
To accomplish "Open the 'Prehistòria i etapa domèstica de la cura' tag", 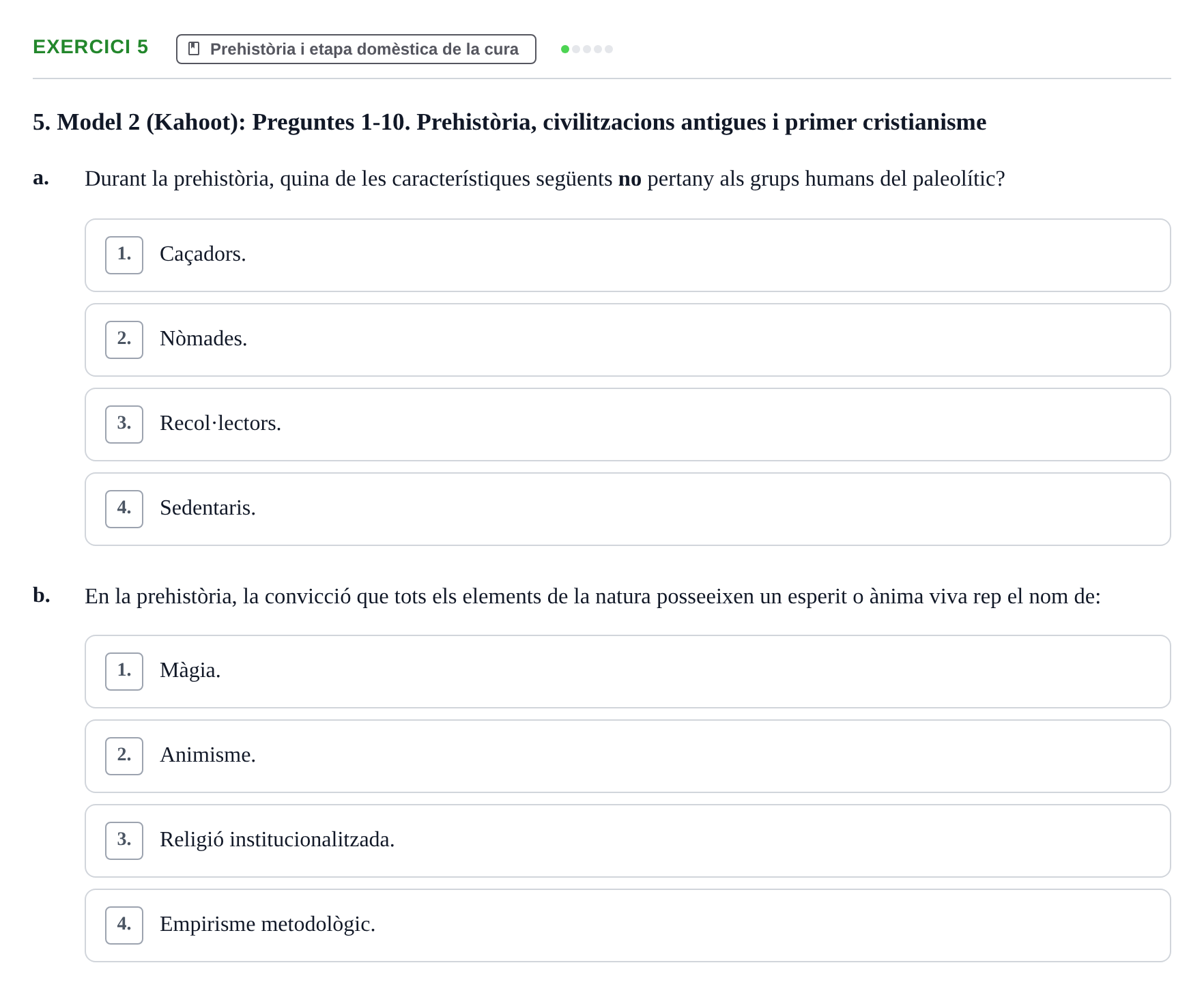I will pos(356,49).
